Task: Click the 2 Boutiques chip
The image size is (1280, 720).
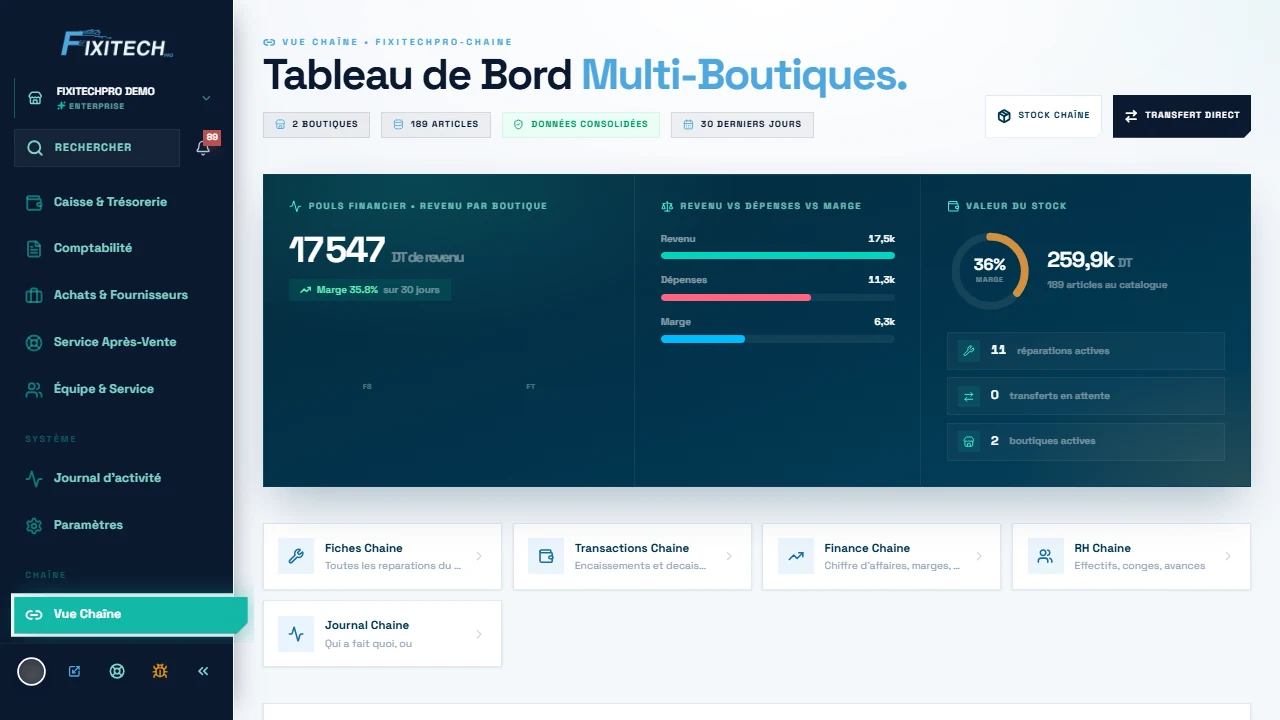Action: [x=316, y=124]
